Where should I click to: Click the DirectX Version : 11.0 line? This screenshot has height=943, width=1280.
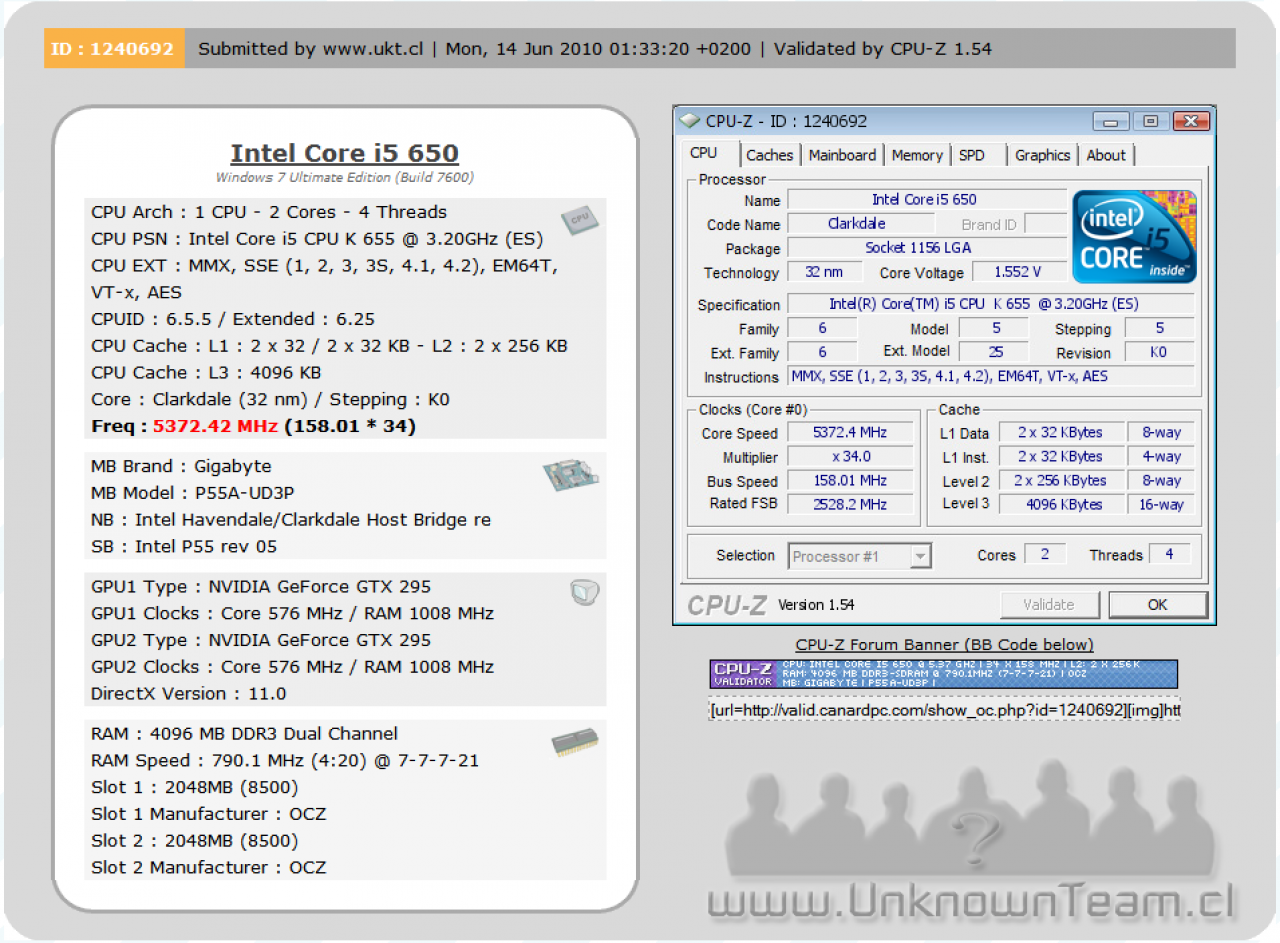click(188, 693)
